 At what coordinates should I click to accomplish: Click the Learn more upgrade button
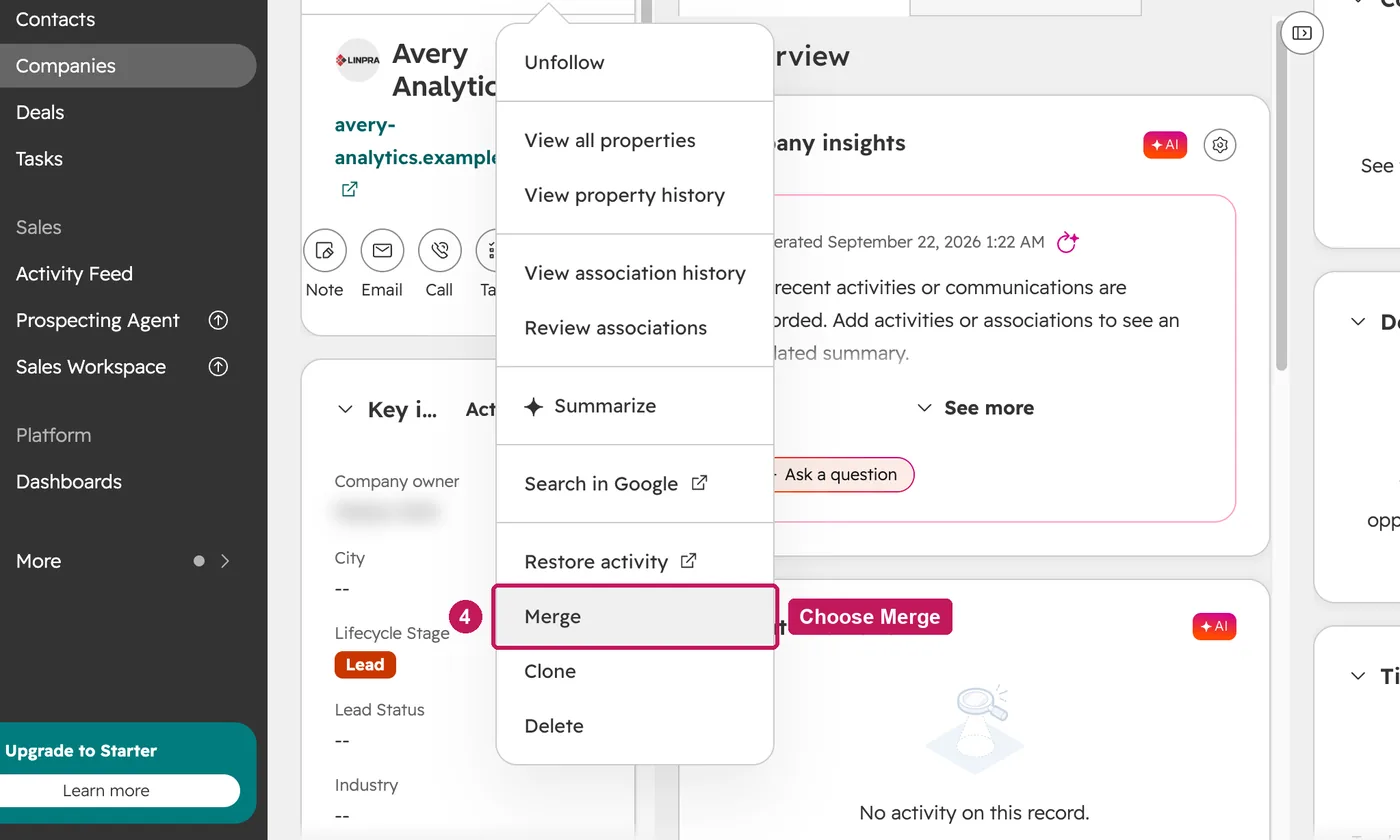click(x=106, y=790)
